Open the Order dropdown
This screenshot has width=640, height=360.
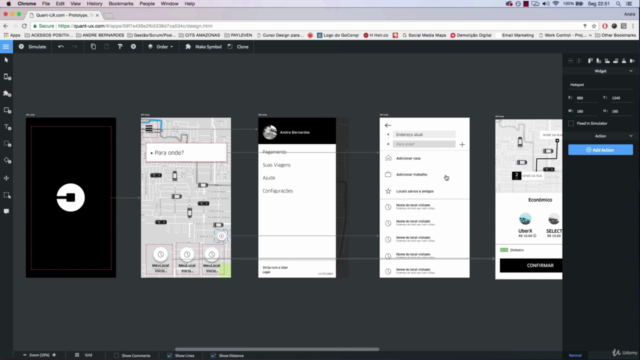click(161, 47)
